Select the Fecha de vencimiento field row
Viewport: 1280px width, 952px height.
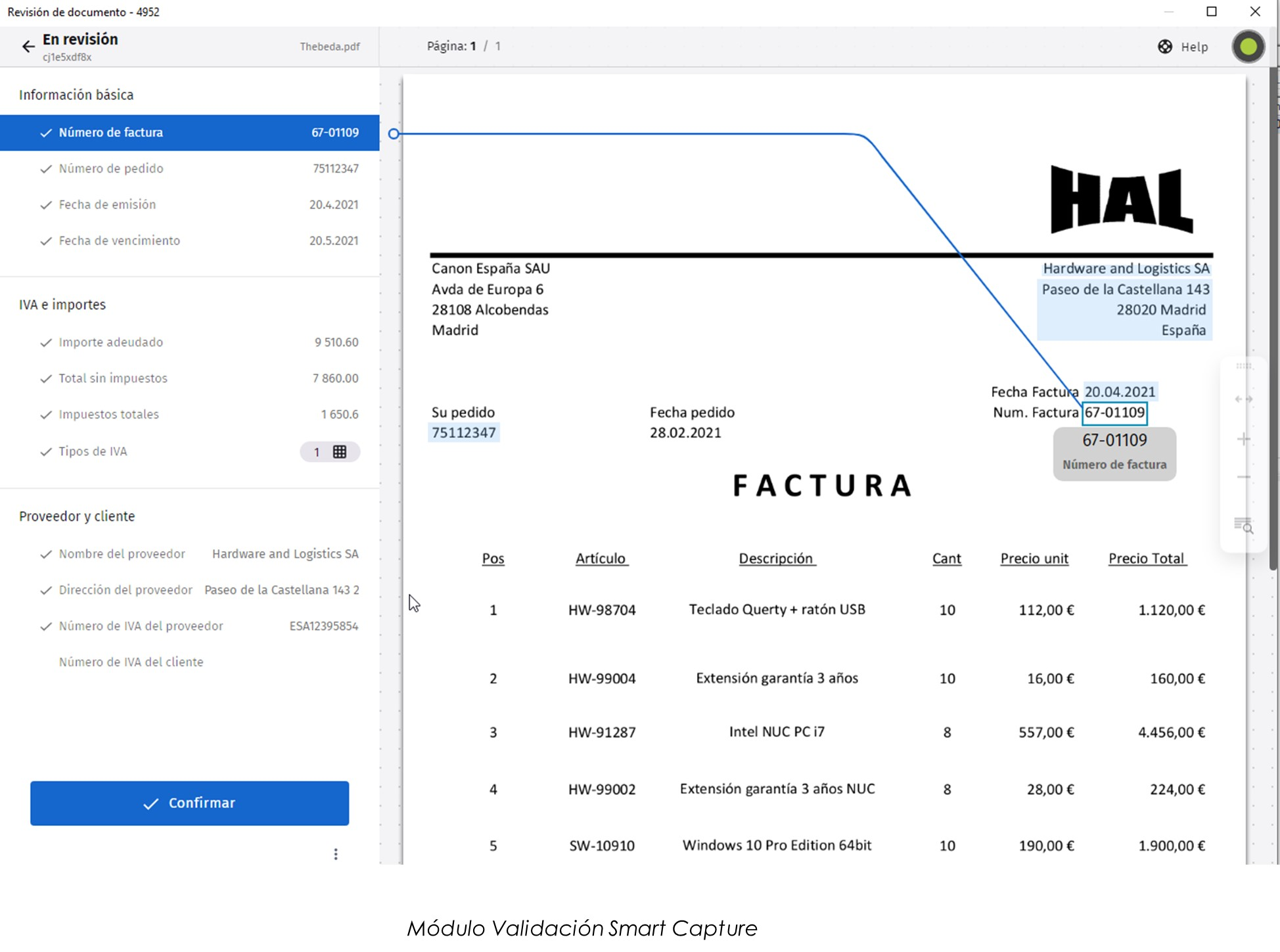pyautogui.click(x=189, y=241)
